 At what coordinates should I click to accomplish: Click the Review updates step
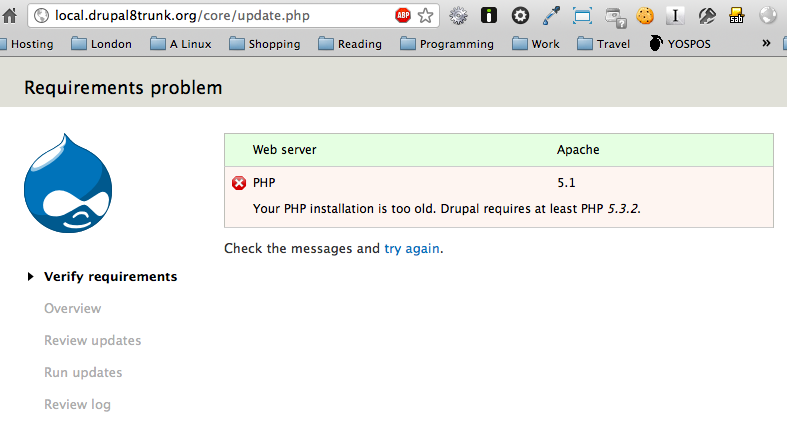(x=93, y=341)
